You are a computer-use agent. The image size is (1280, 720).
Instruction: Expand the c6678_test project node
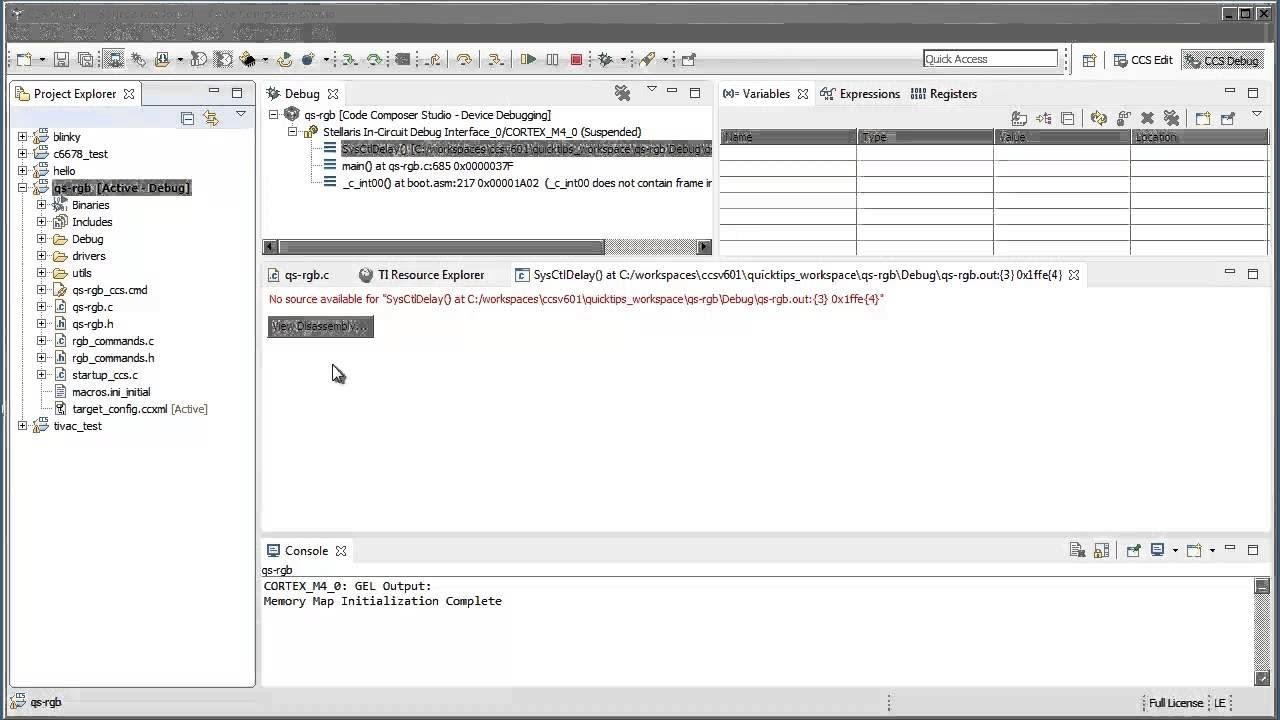pos(22,154)
